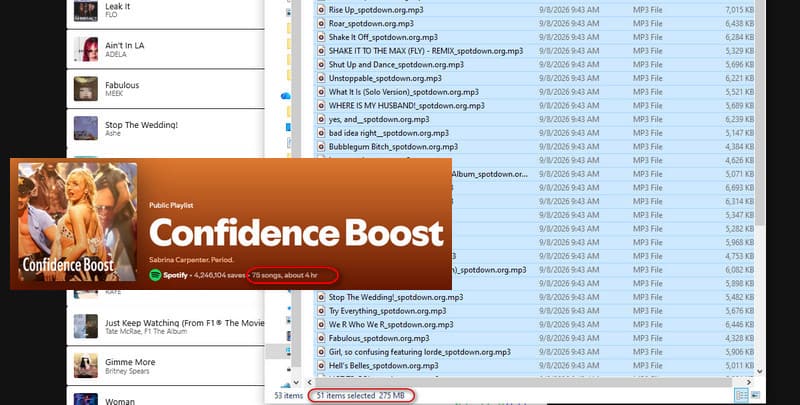Click MP3 icon of Hell's Belles file

321,366
